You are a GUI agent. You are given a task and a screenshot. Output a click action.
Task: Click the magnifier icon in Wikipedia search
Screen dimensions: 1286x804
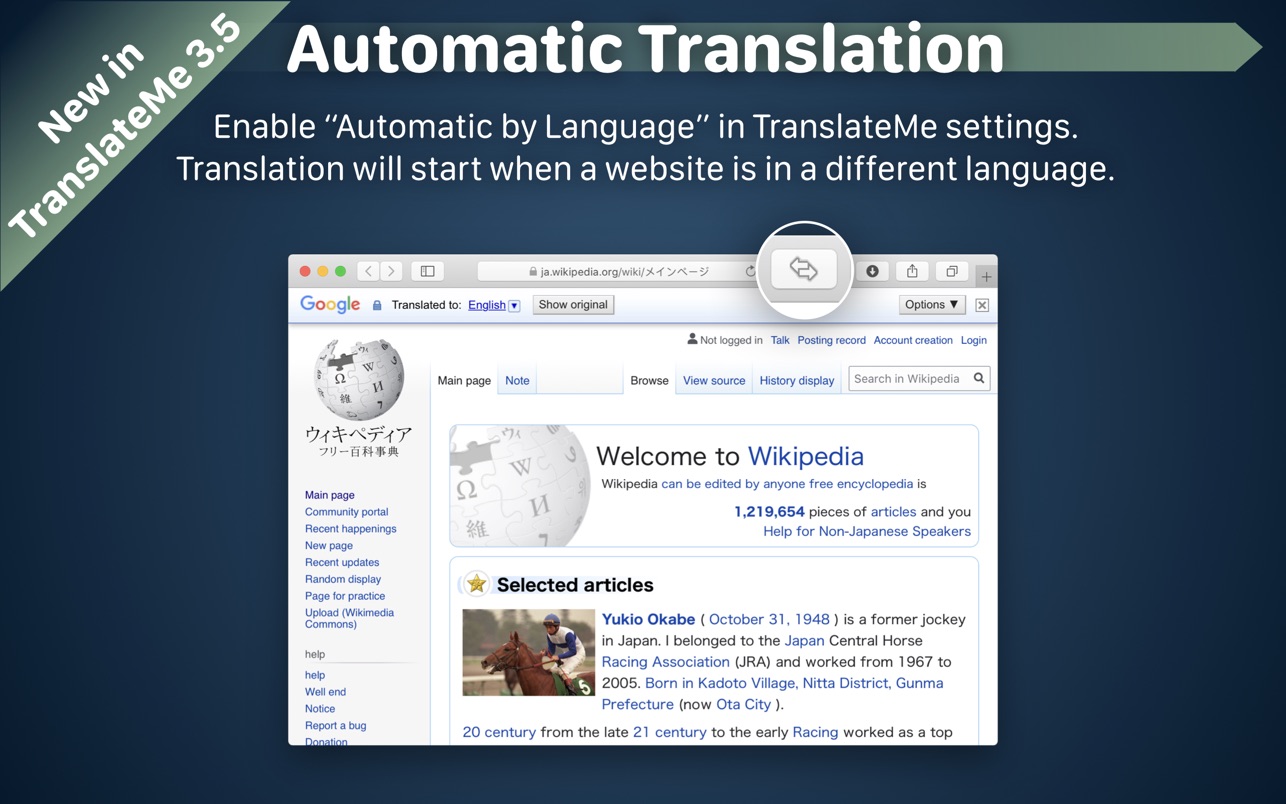click(979, 378)
